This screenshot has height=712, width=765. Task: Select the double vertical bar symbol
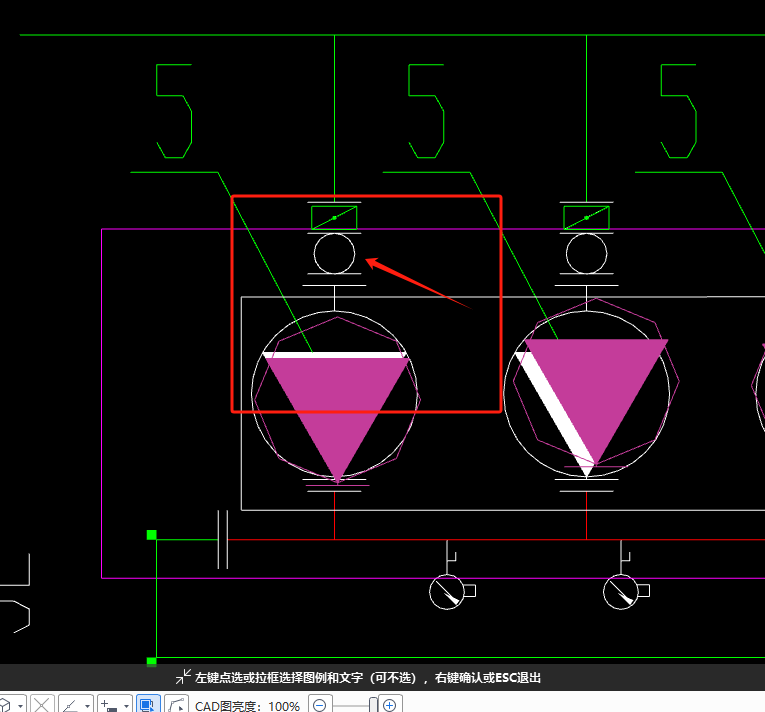222,539
